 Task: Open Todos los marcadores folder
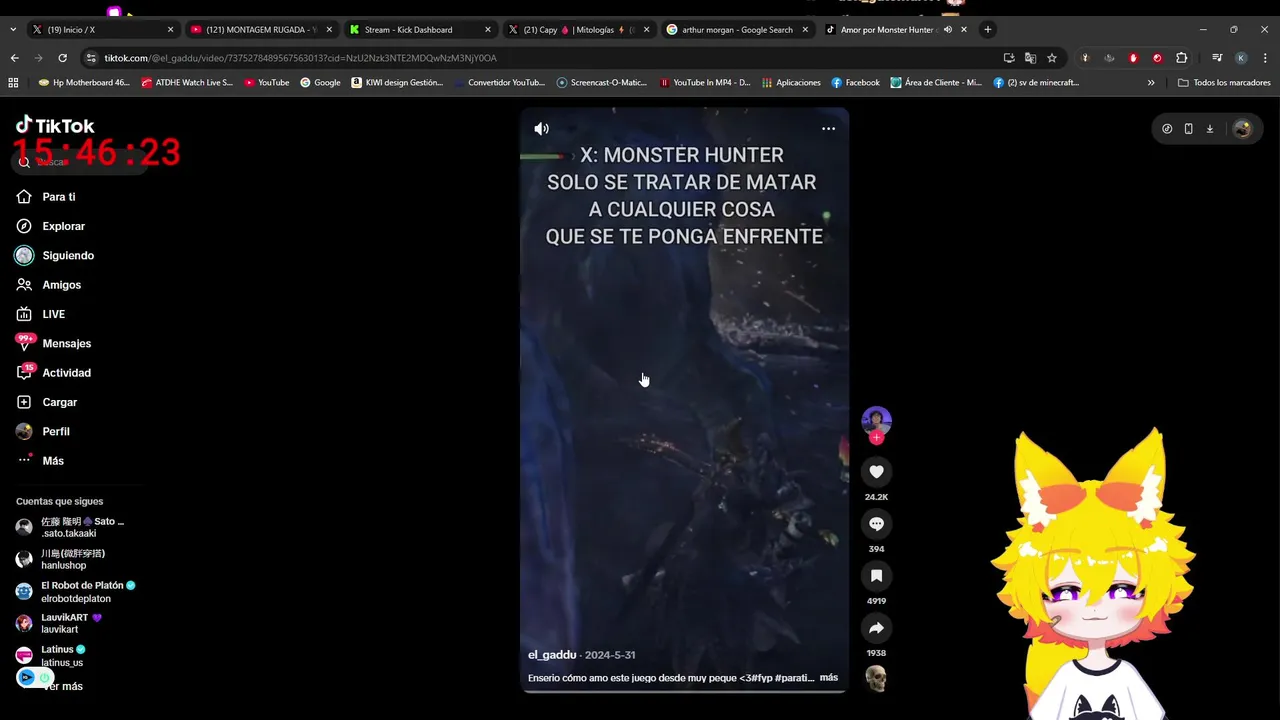[x=1224, y=83]
